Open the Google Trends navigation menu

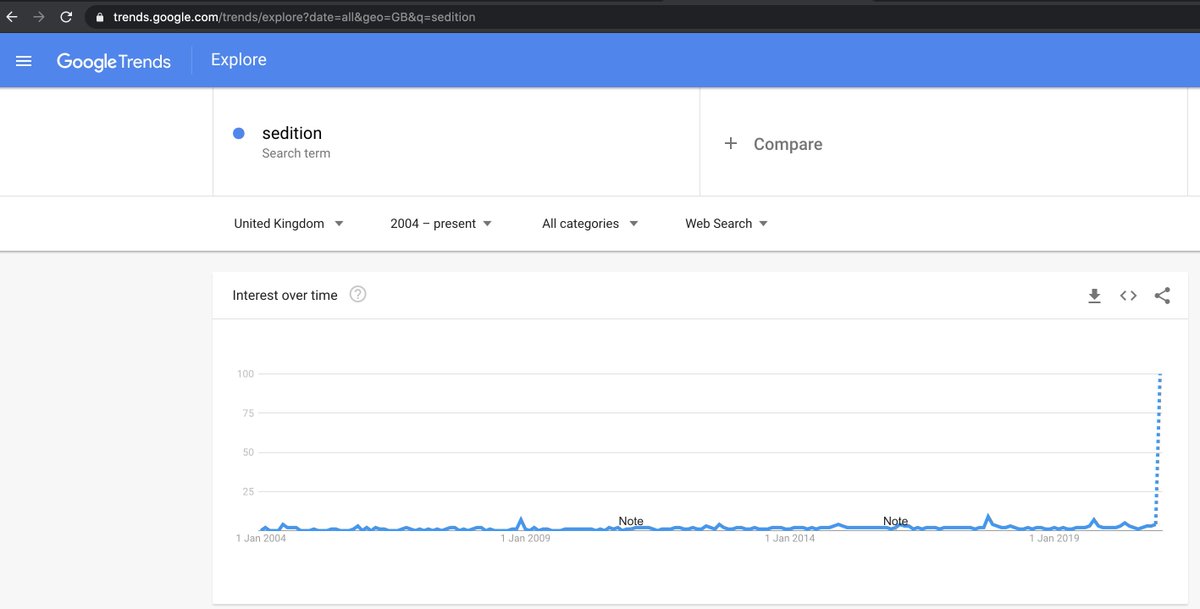point(23,60)
